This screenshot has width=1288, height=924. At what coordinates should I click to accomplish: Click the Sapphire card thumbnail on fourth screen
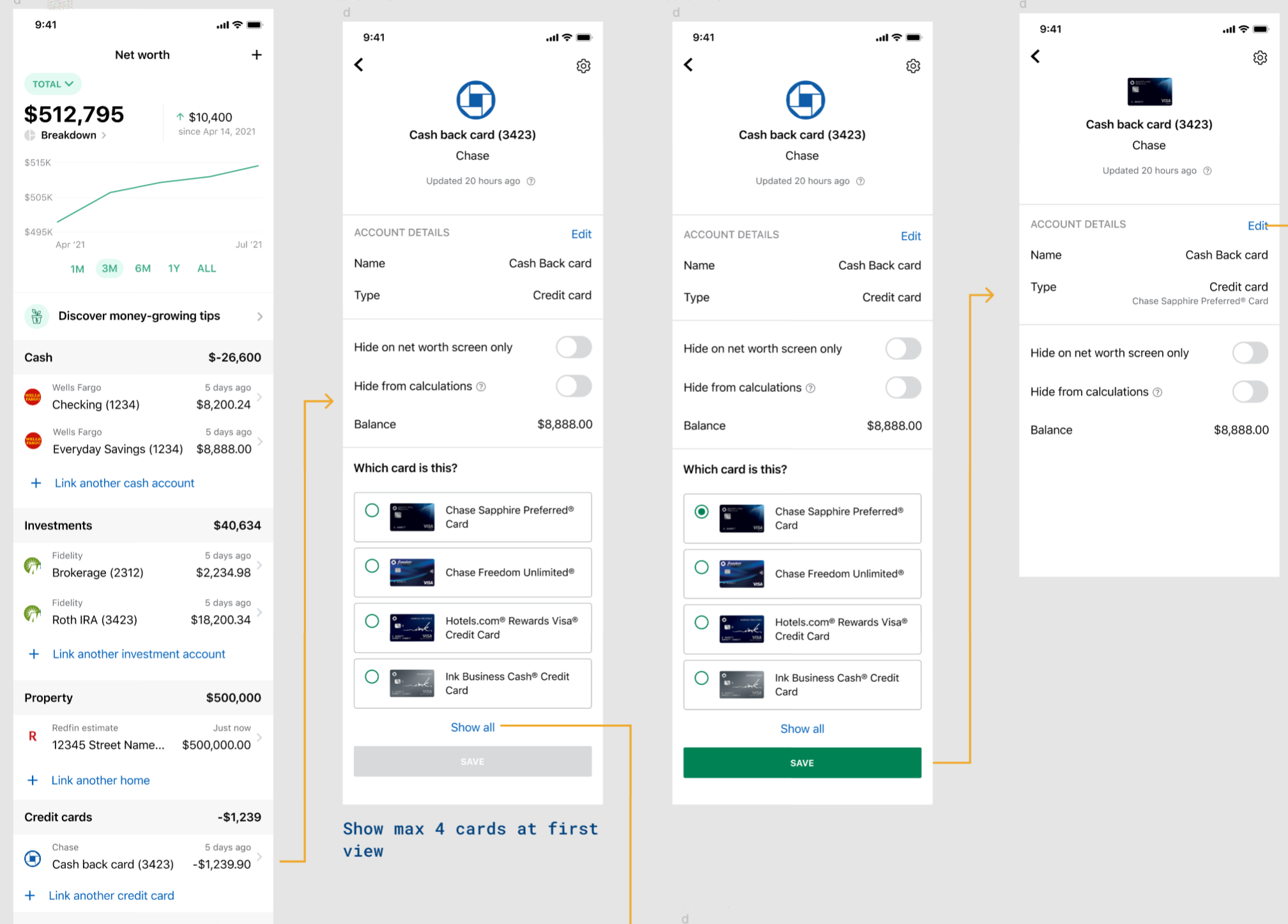(x=1149, y=92)
